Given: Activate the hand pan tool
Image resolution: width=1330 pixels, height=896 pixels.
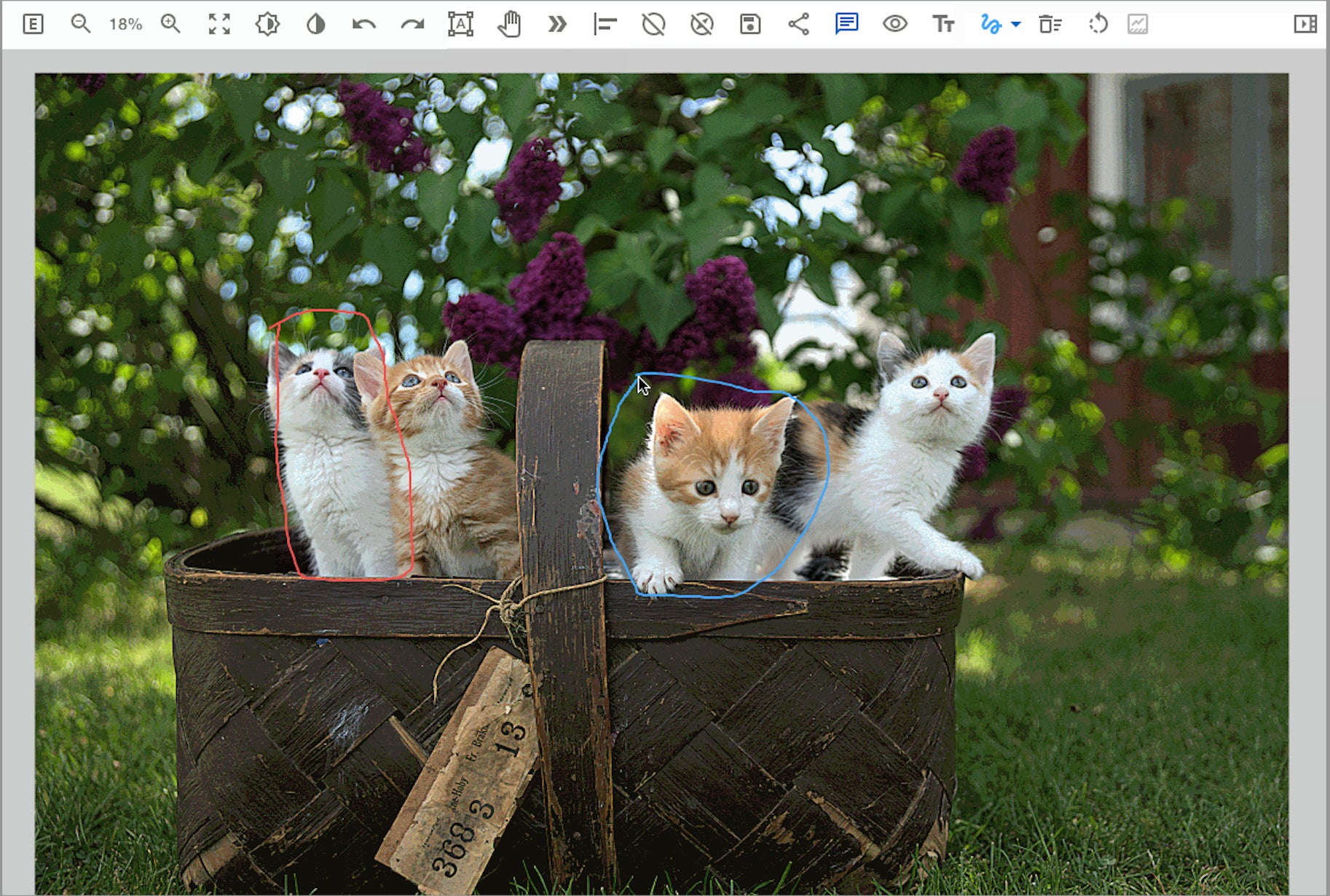Looking at the screenshot, I should click(x=509, y=24).
